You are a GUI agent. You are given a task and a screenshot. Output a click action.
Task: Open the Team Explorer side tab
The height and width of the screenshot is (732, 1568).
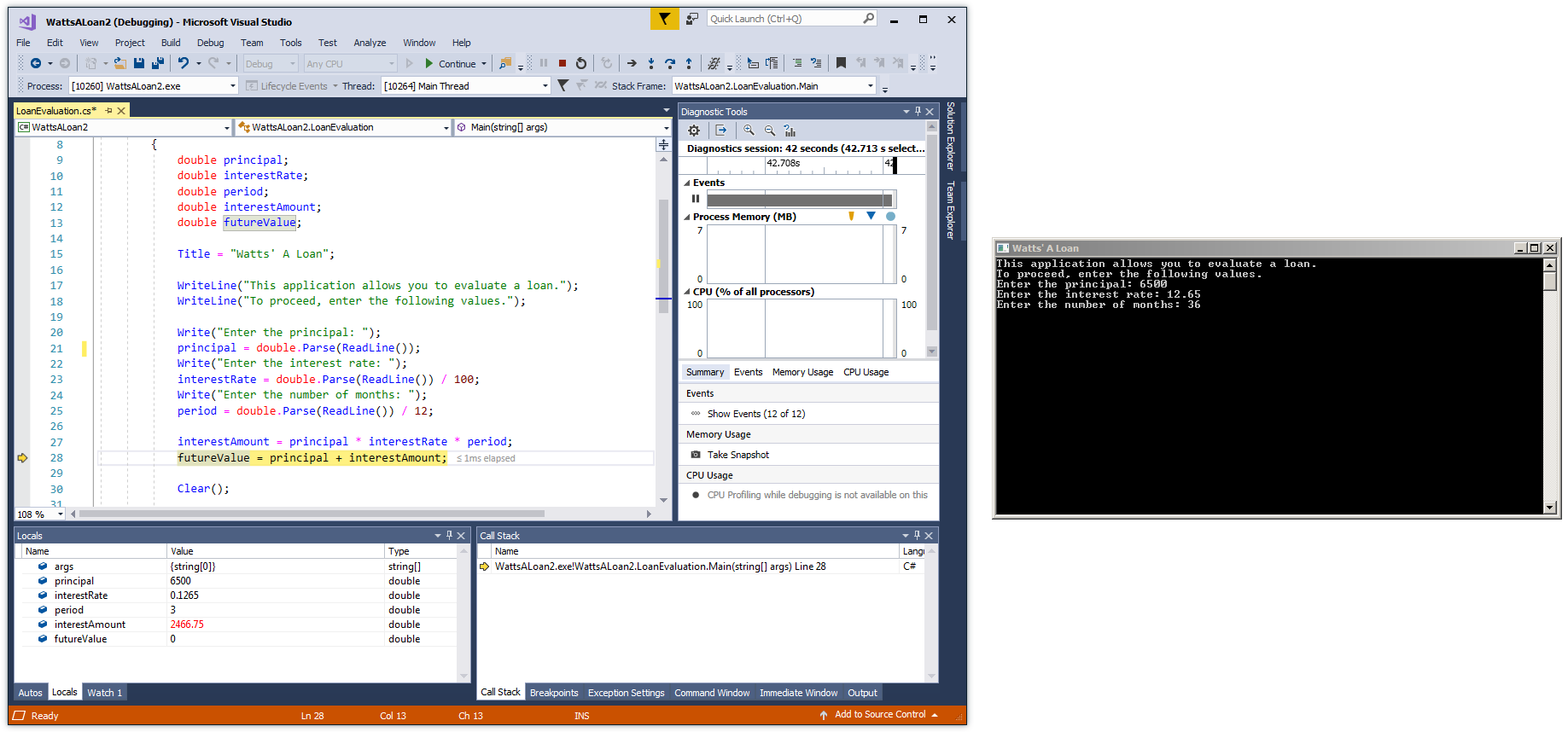(x=951, y=210)
